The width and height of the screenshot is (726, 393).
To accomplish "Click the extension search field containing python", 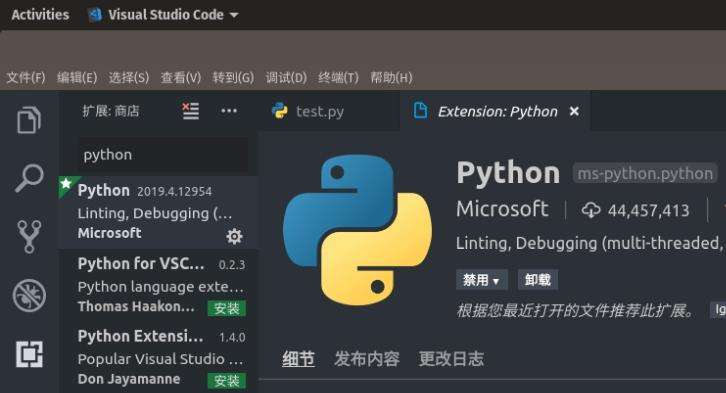I will pyautogui.click(x=164, y=155).
